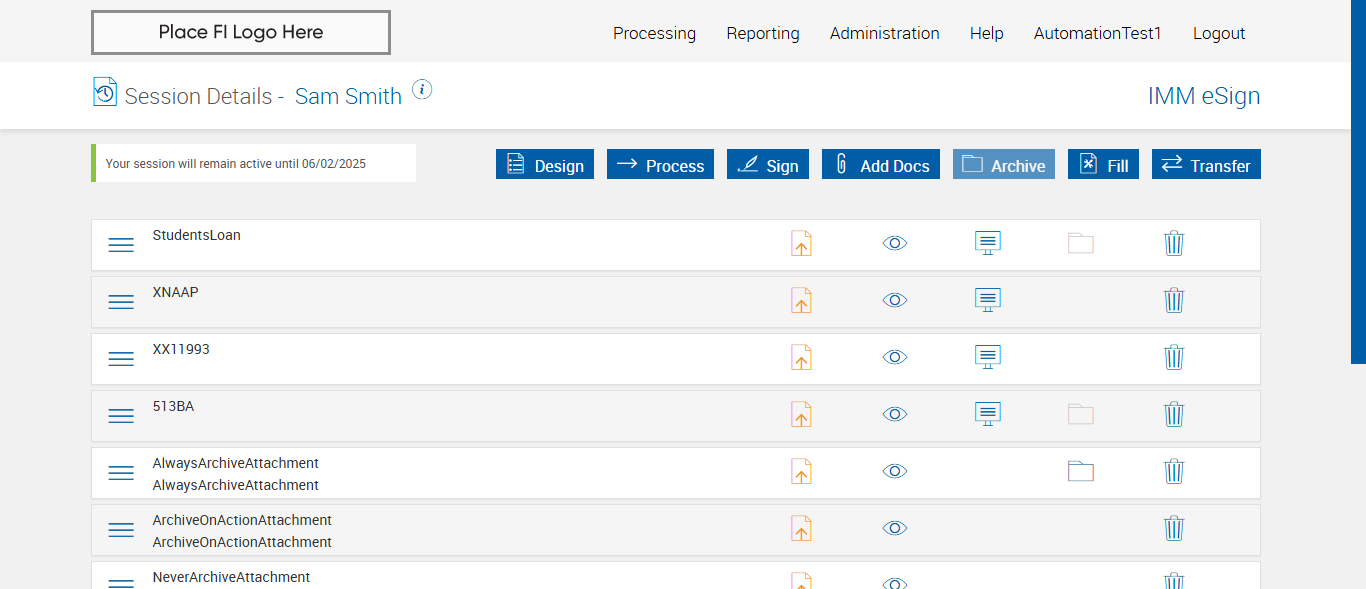Click the drag handle for 513BA row
Screen dimensions: 1366x589
(x=121, y=416)
